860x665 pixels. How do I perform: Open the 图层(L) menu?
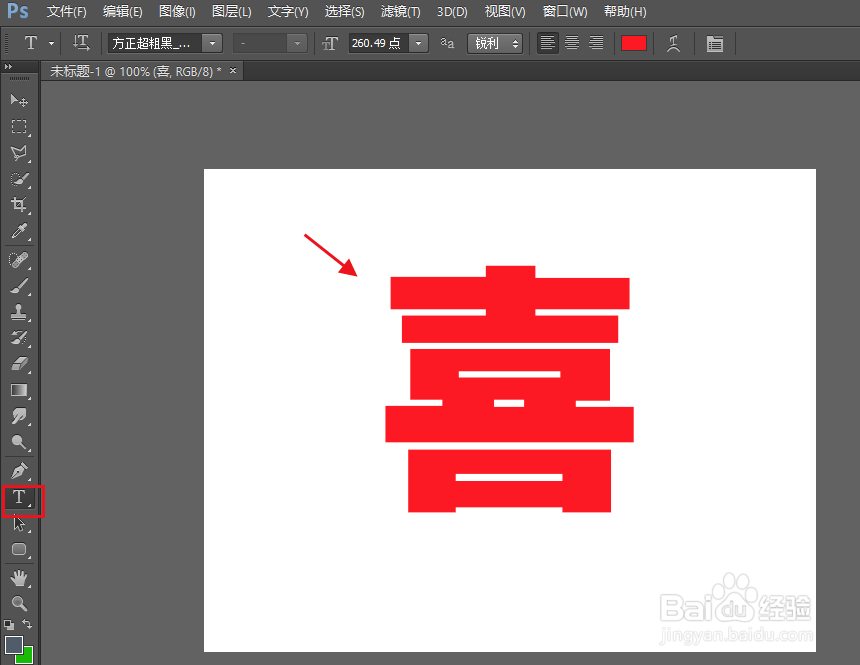[231, 12]
